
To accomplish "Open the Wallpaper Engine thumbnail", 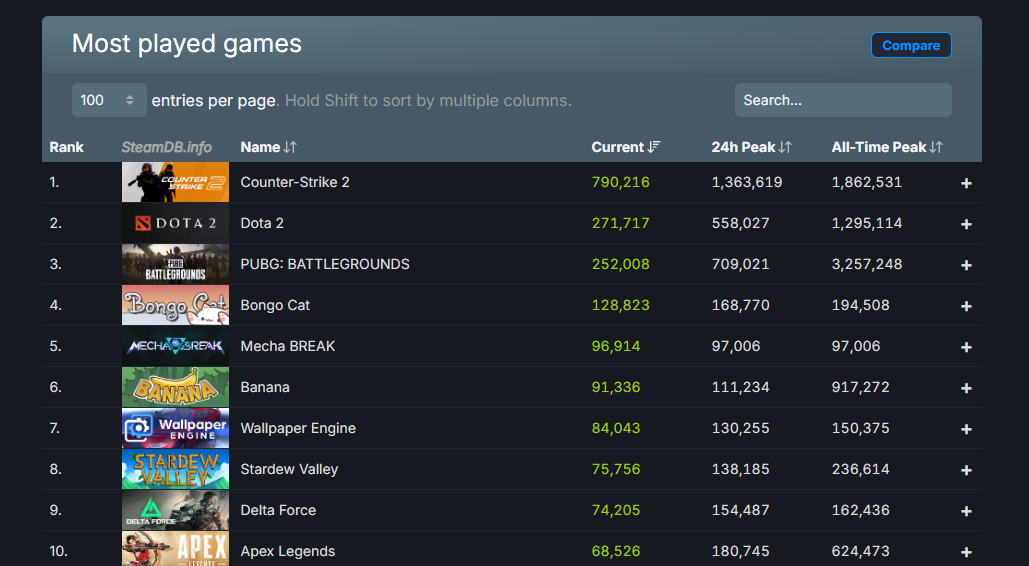I will (x=175, y=428).
